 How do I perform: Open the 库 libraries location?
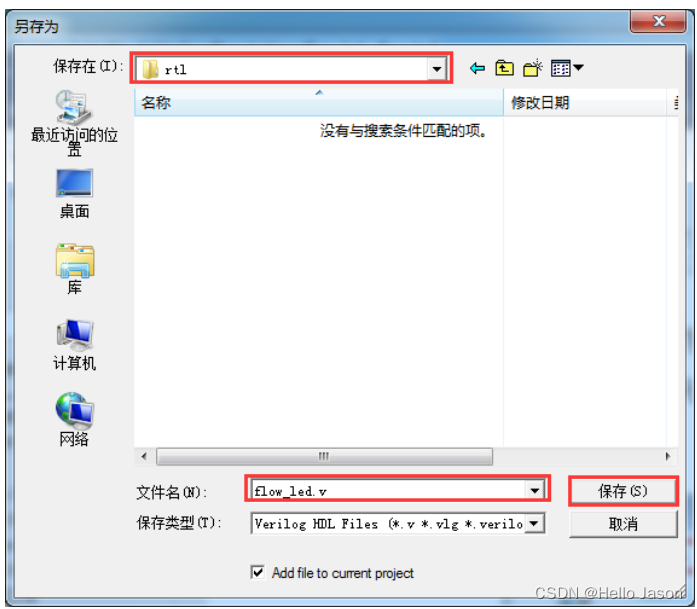74,269
